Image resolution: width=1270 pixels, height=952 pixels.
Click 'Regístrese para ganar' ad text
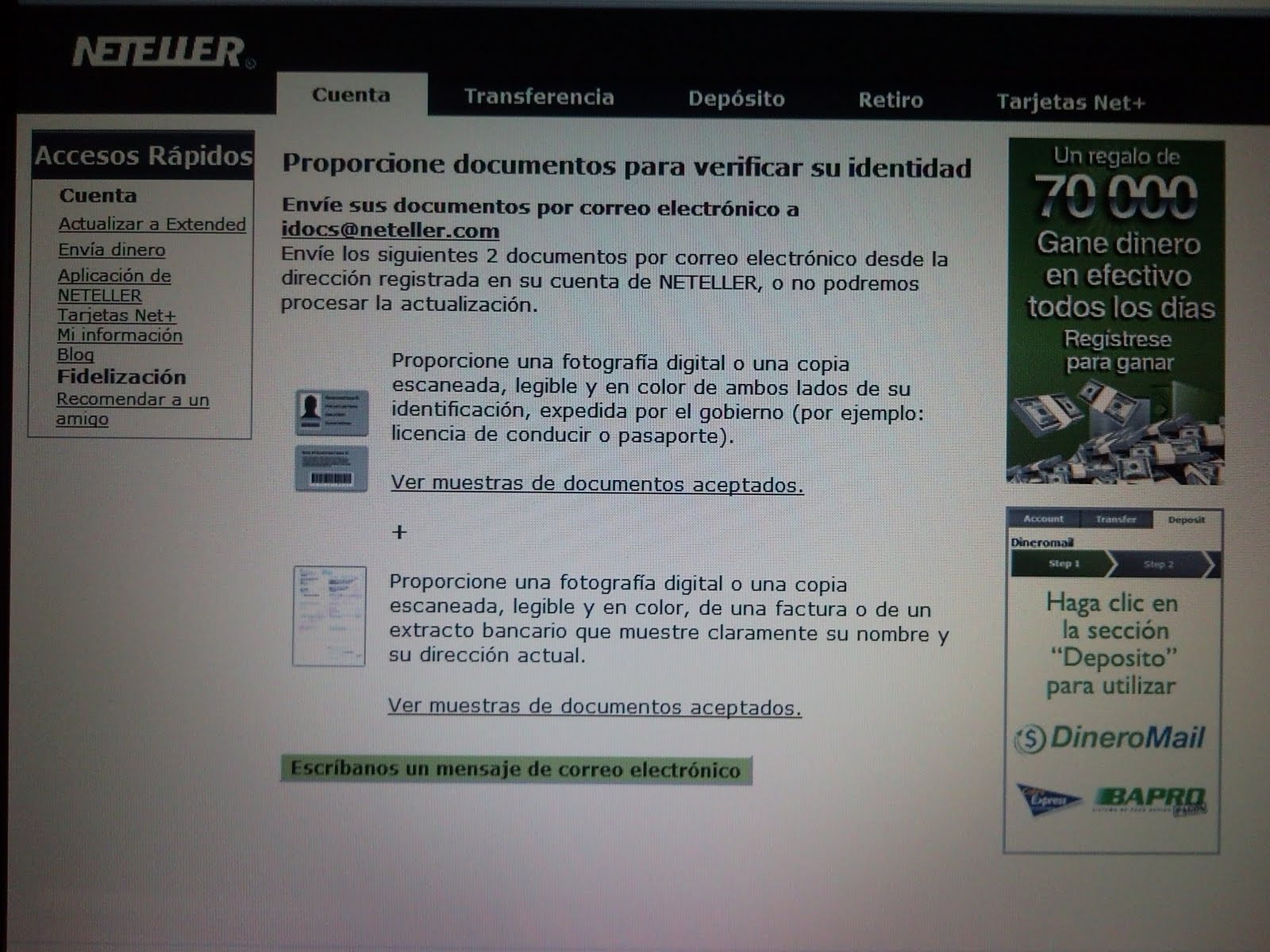click(x=1118, y=351)
